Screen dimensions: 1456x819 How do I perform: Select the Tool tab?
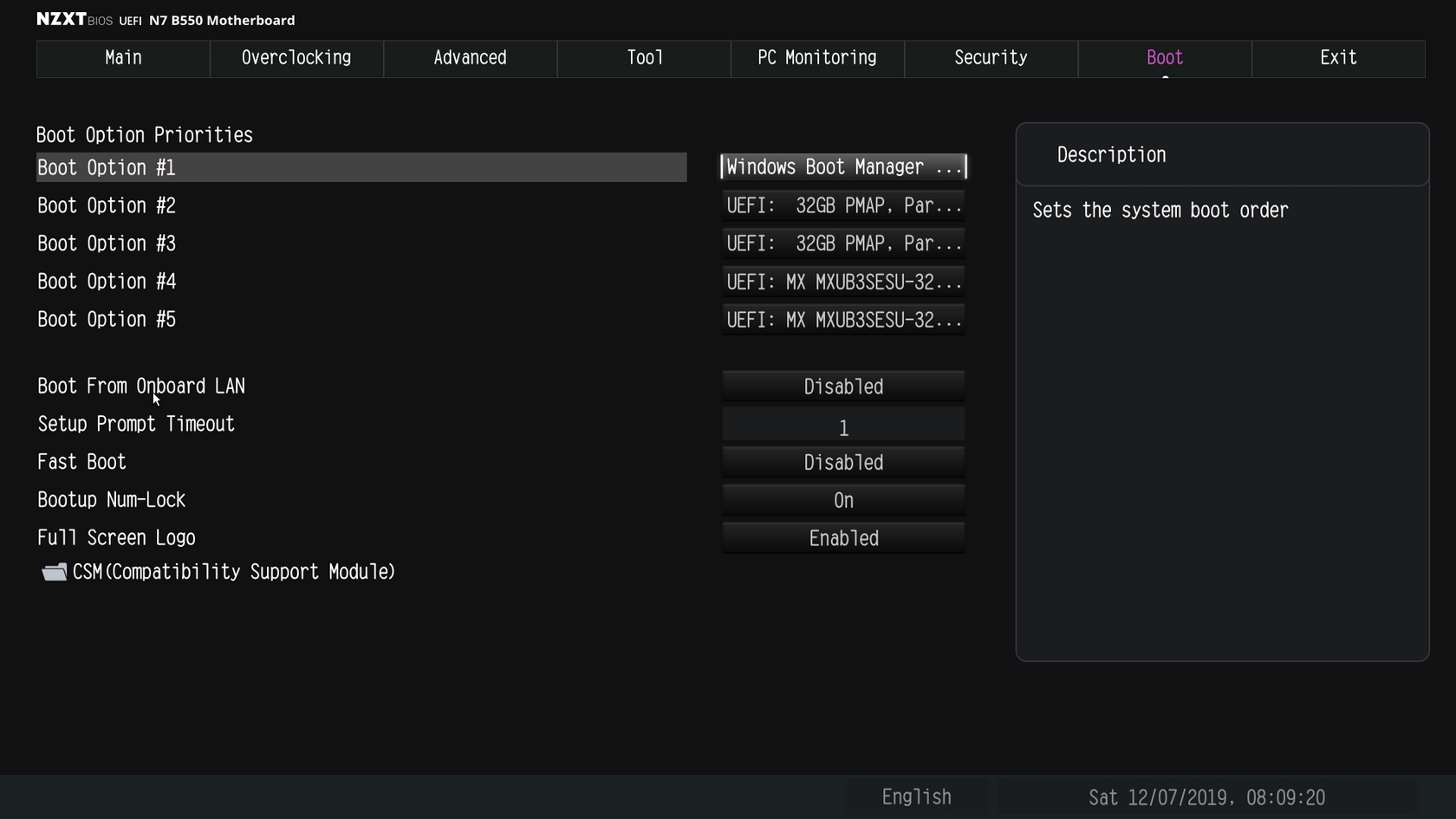644,58
